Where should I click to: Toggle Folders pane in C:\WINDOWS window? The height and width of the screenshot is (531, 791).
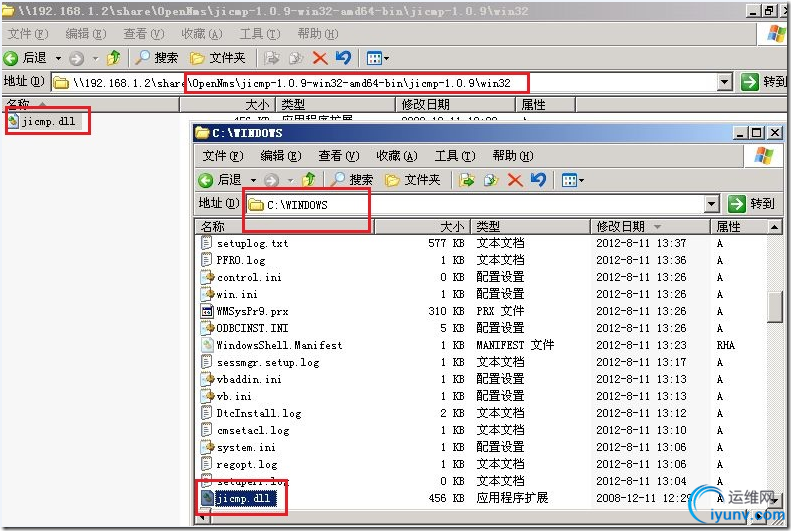pyautogui.click(x=413, y=180)
